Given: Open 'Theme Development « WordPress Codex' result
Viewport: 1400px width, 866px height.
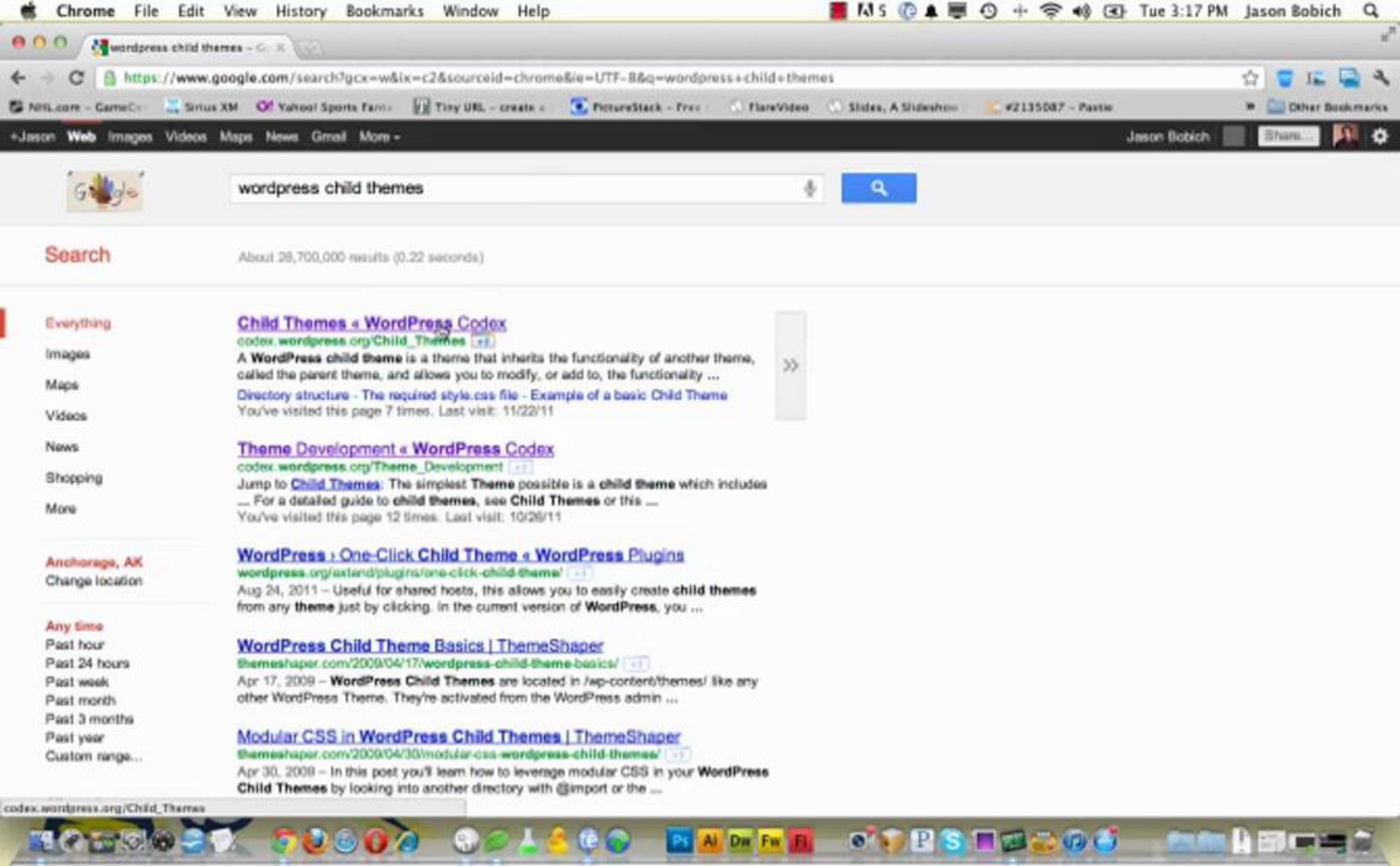Looking at the screenshot, I should click(x=395, y=449).
